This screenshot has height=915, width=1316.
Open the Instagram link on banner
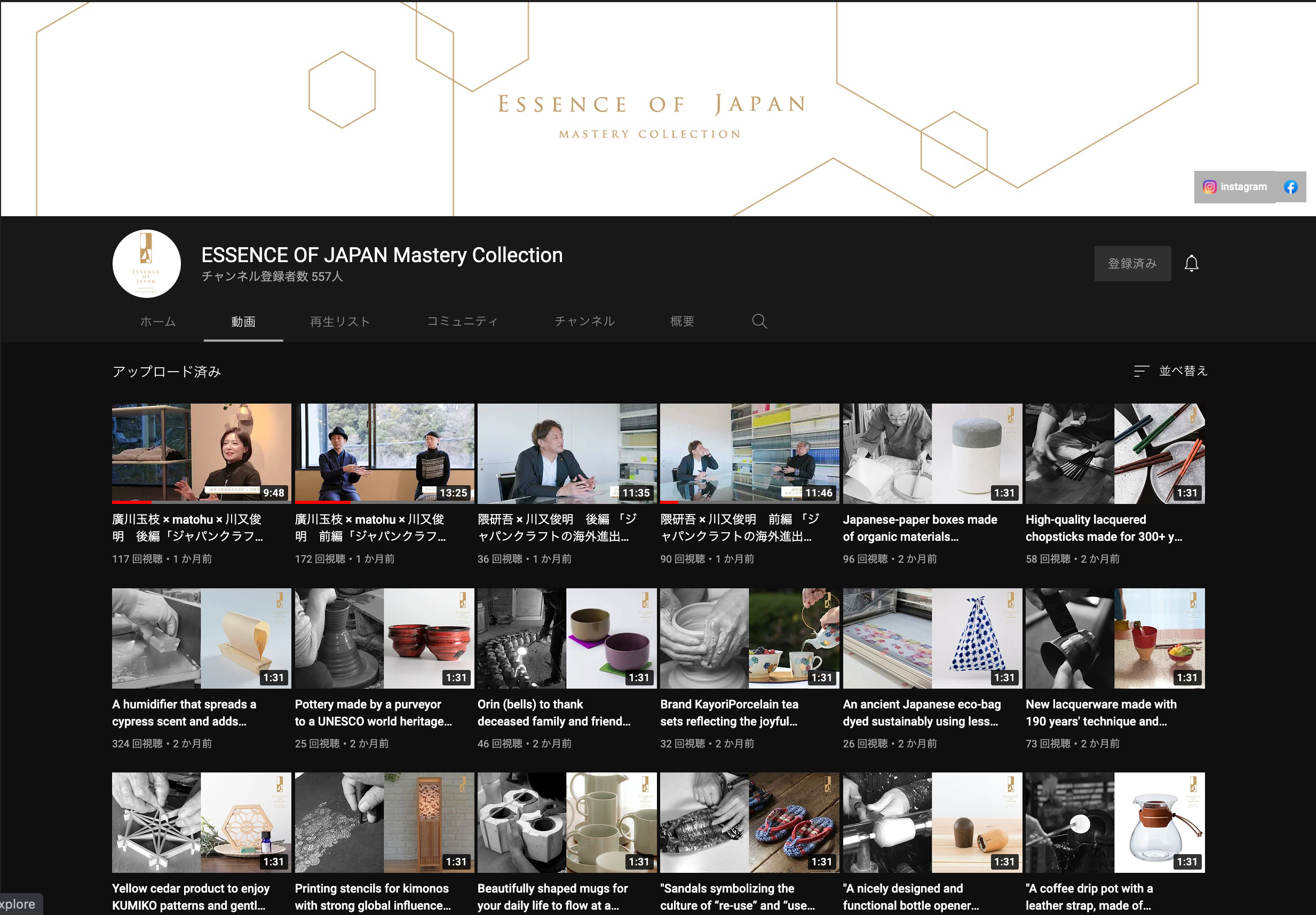1234,187
